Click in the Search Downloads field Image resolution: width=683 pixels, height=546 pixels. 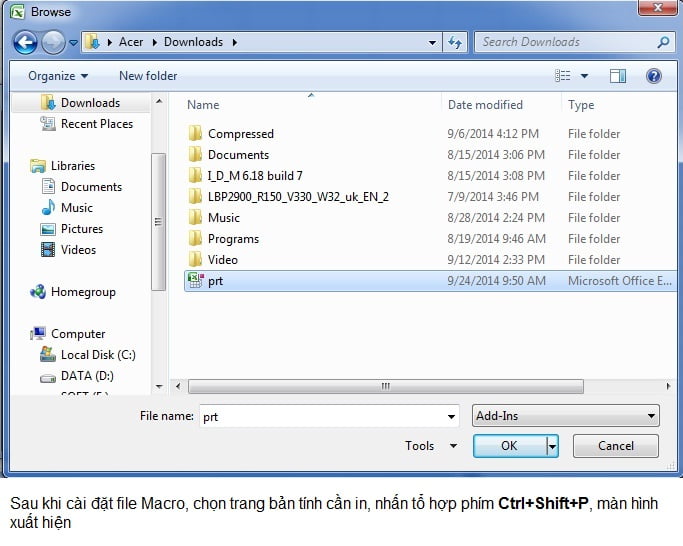pyautogui.click(x=565, y=42)
